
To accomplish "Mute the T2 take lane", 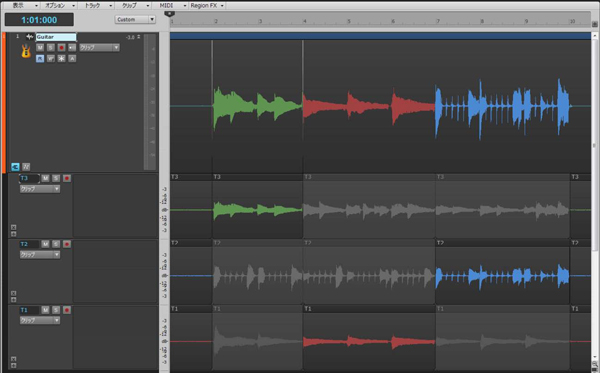I will tap(45, 244).
